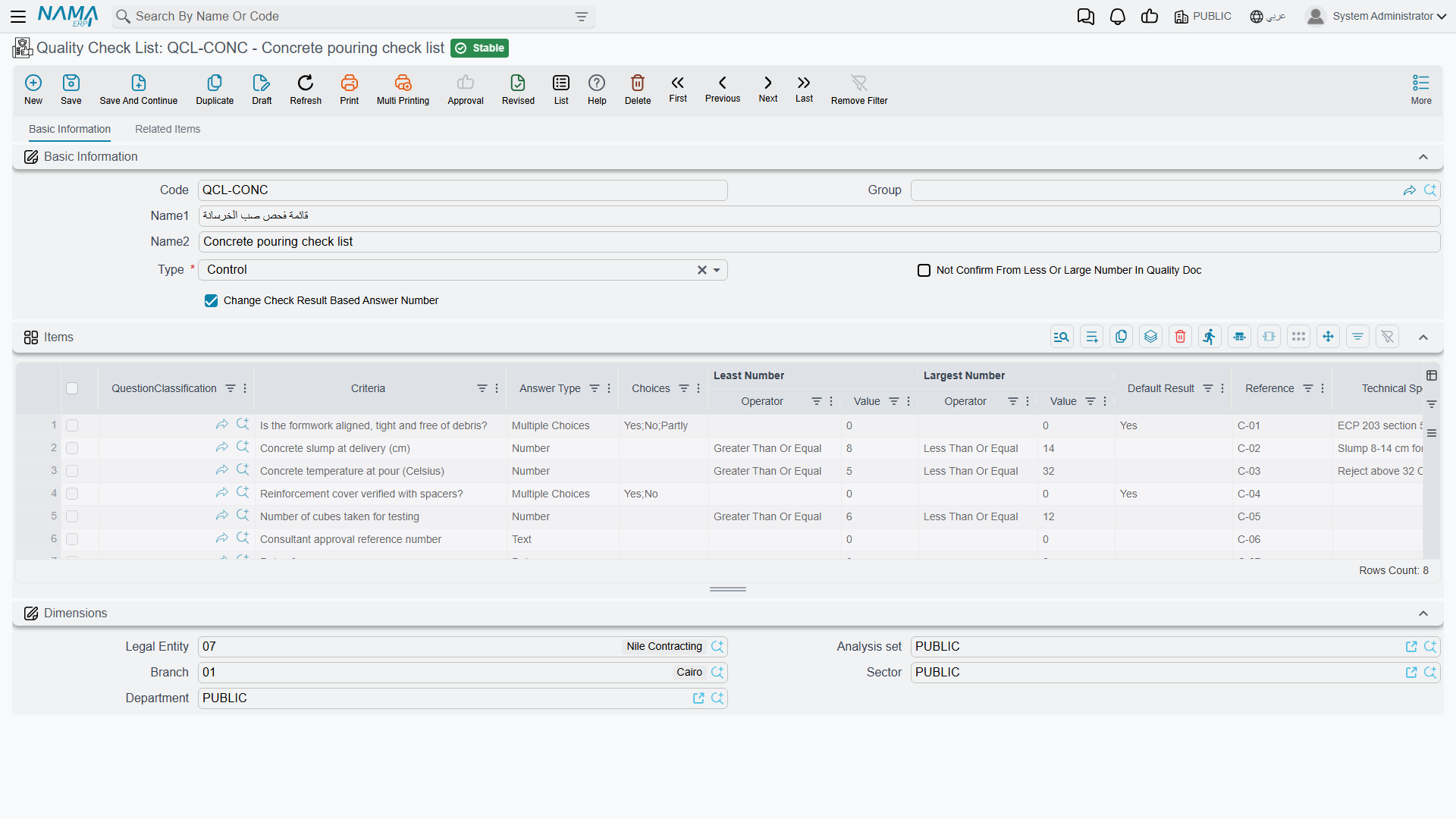Open Group field lookup search icon
The image size is (1456, 819).
[1430, 190]
